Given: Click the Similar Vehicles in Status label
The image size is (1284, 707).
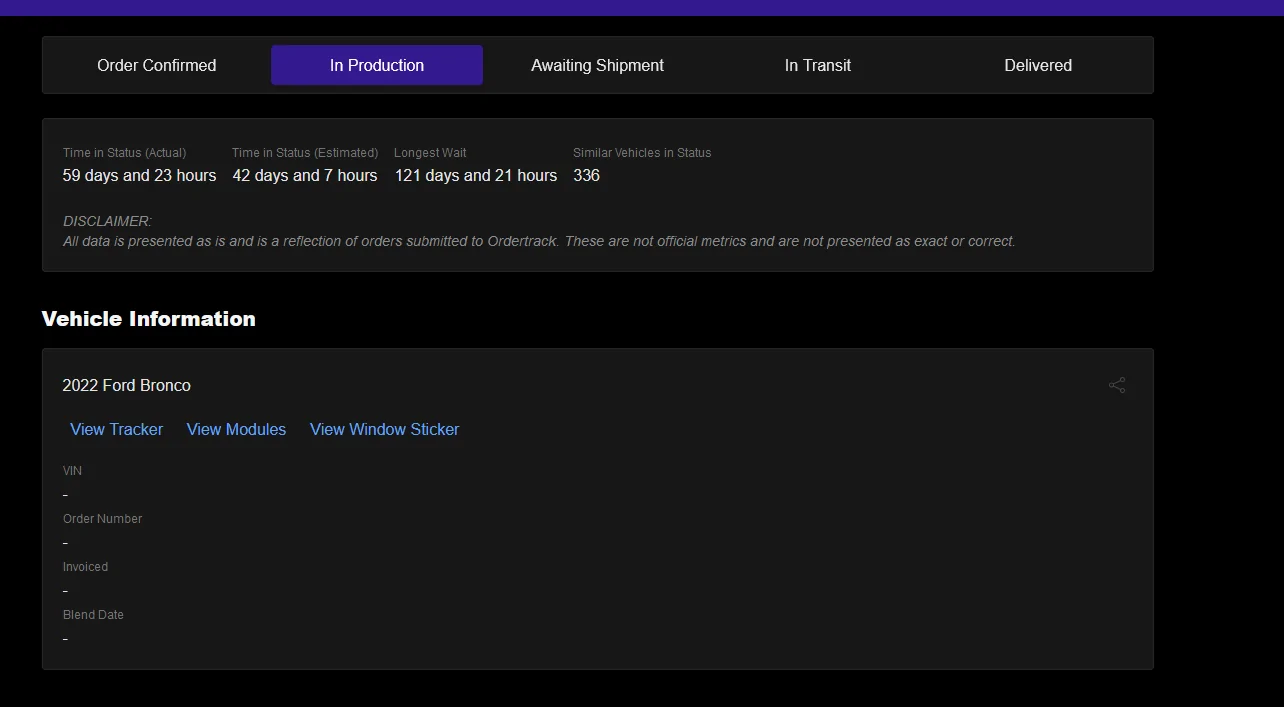Looking at the screenshot, I should [642, 153].
